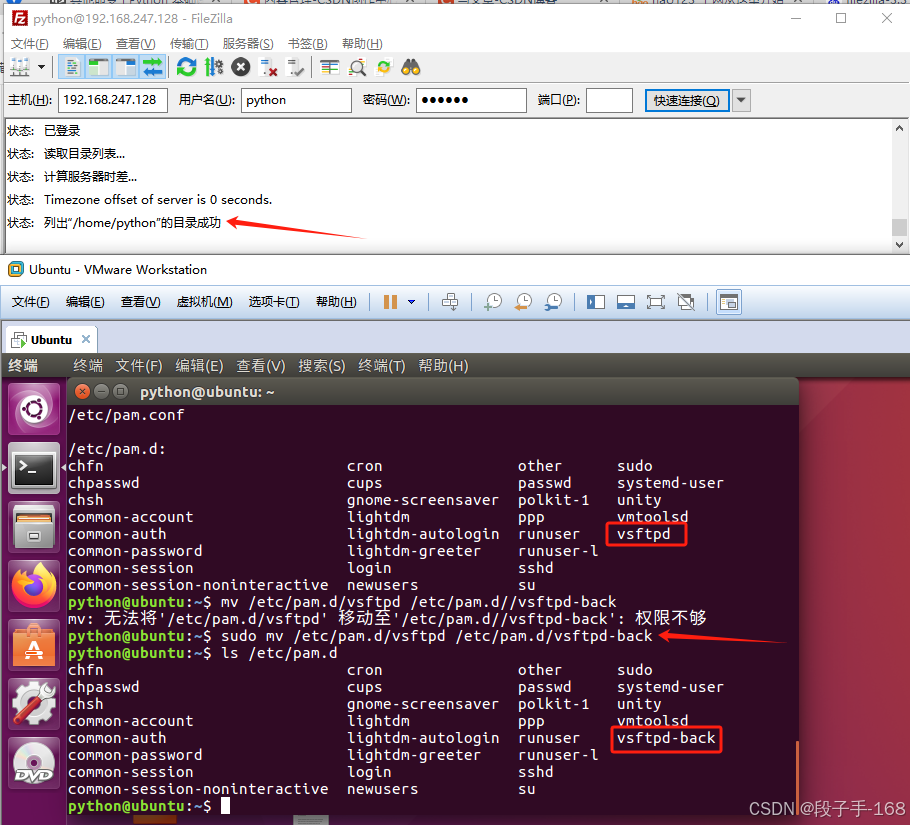Screen dimensions: 910x825
Task: Open Site Manager dropdown arrow
Action: click(x=42, y=67)
